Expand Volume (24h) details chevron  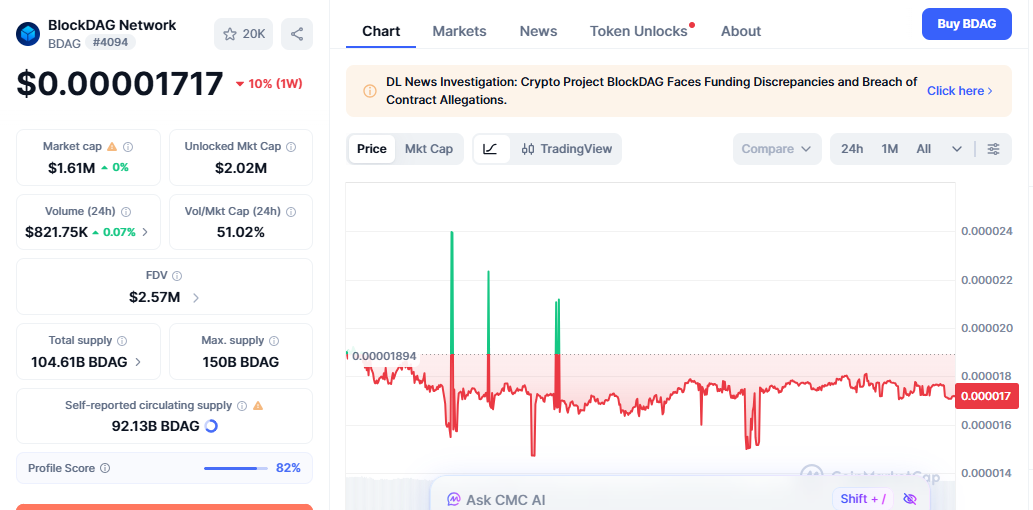[x=145, y=232]
